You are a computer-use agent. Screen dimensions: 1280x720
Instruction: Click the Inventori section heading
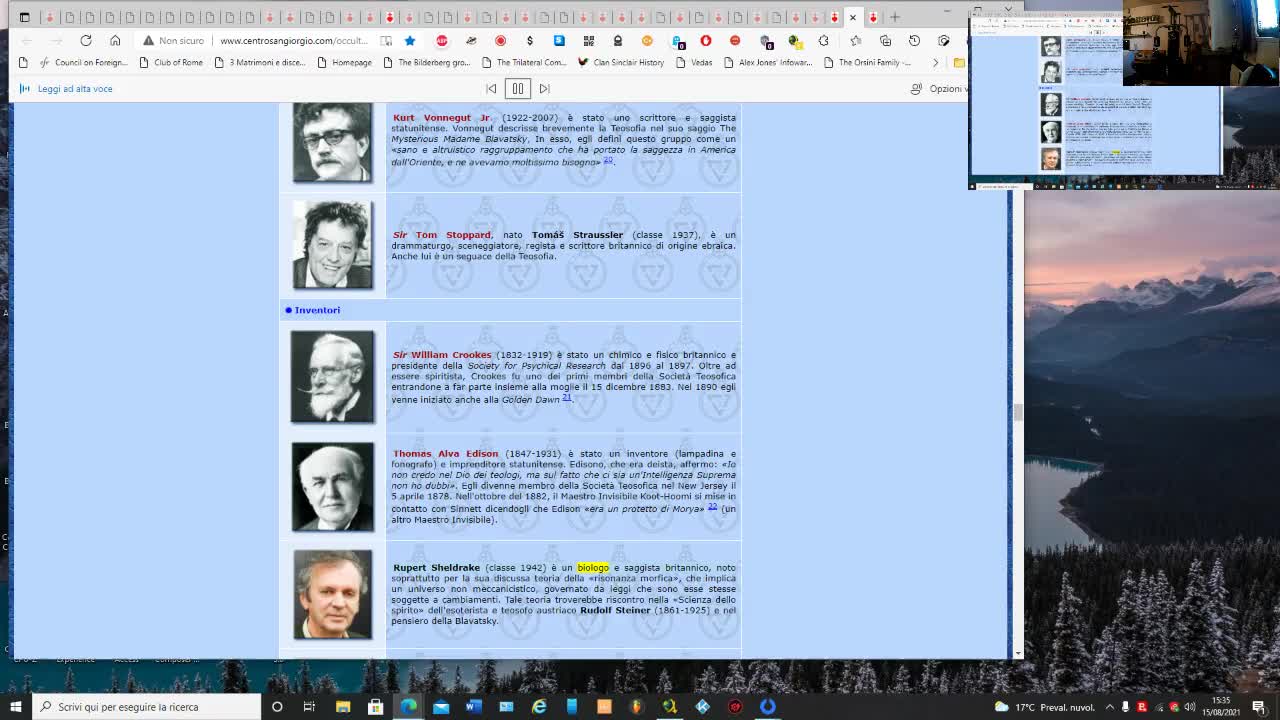[317, 310]
